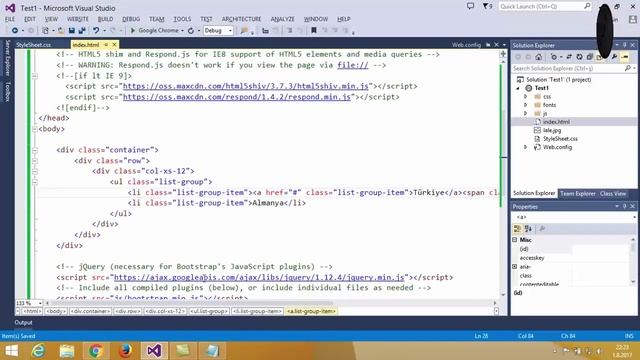This screenshot has height=360, width=640.
Task: Expand the js folder
Action: pos(526,113)
